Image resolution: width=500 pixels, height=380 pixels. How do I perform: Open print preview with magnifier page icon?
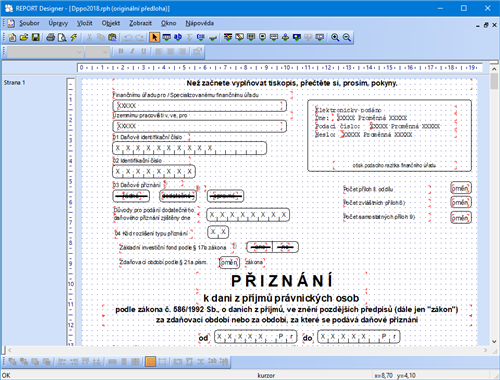62,37
